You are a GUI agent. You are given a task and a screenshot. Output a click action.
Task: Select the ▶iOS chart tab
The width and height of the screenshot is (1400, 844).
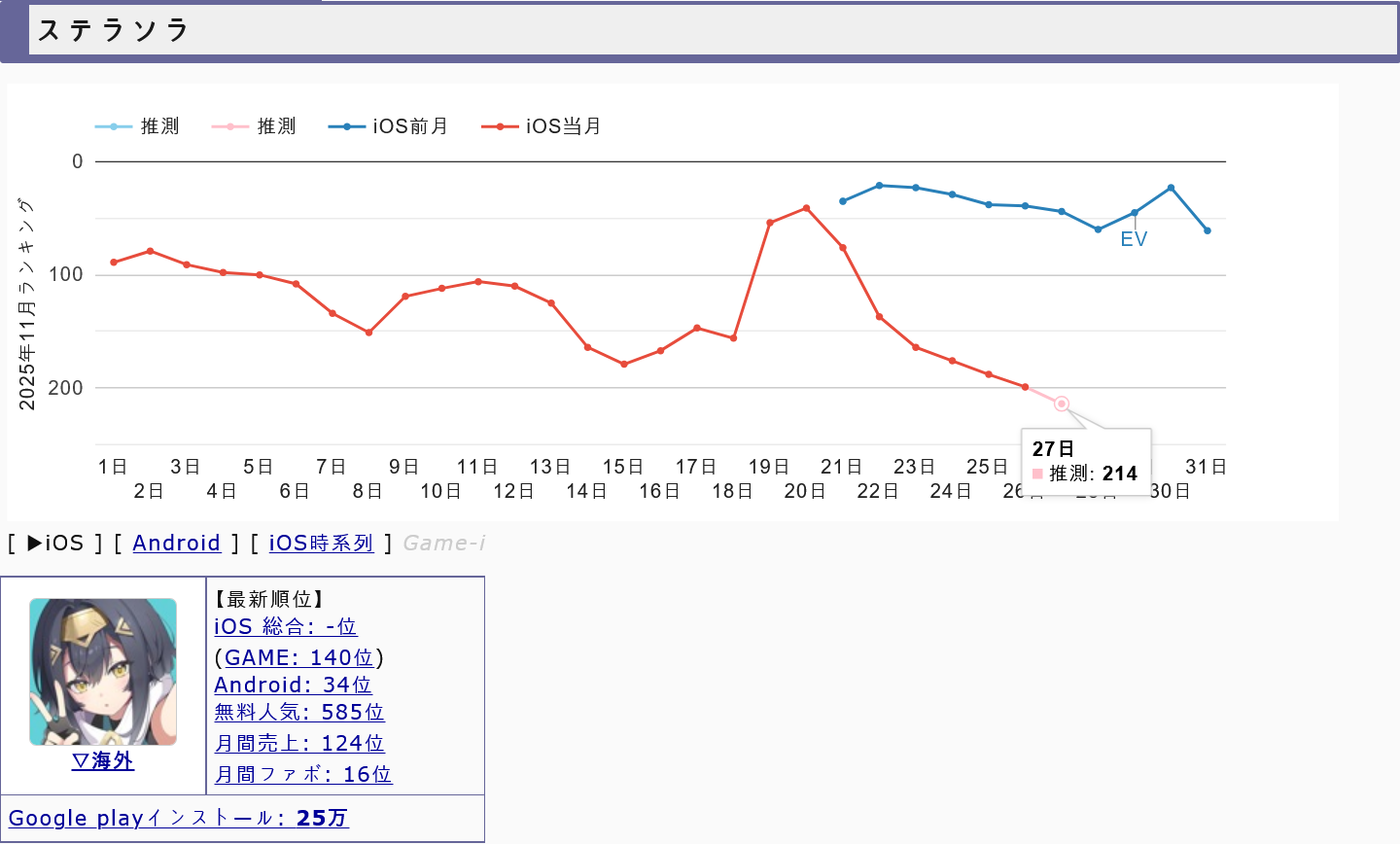click(55, 543)
